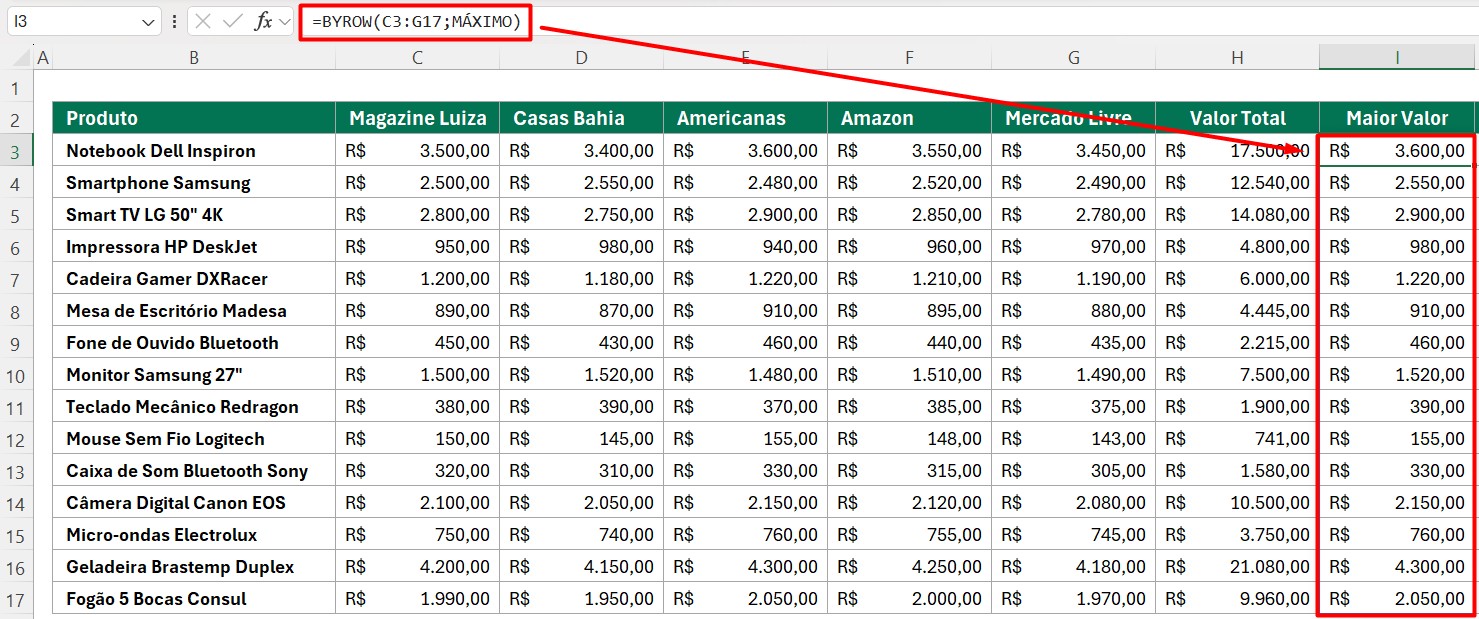Select the Smartphone Samsung cell
The width and height of the screenshot is (1479, 619).
point(194,183)
